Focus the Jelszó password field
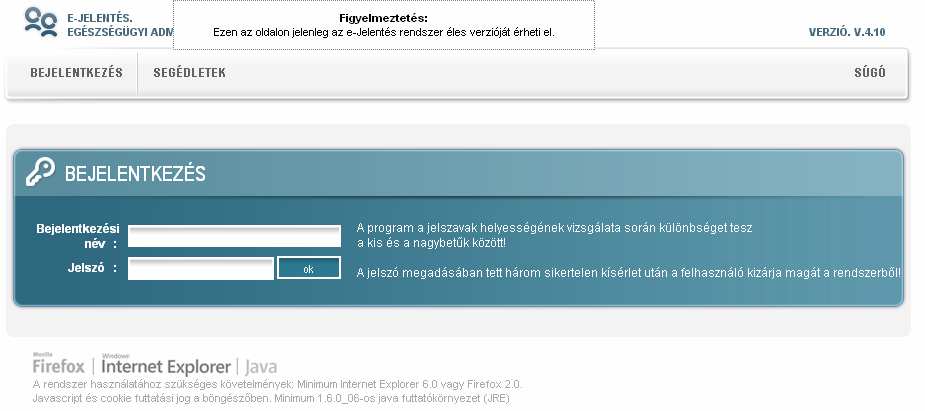925x411 pixels. coord(201,268)
